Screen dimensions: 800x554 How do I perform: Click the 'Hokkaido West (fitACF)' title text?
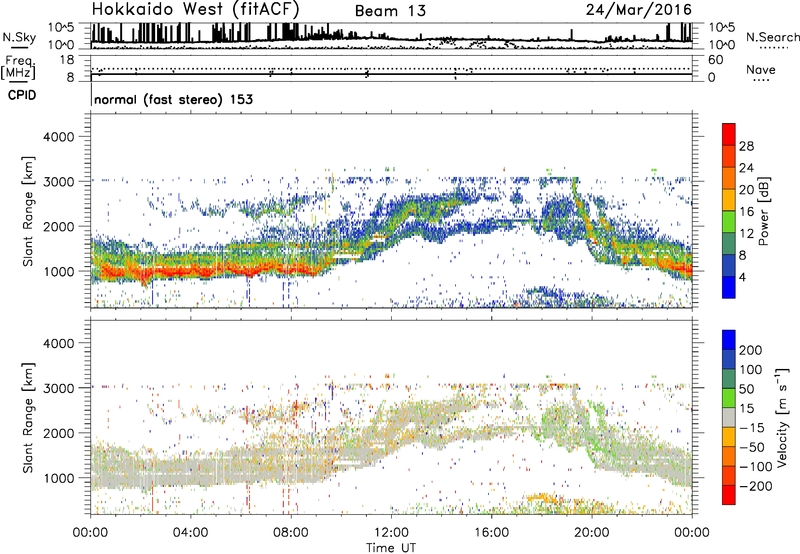[x=195, y=9]
